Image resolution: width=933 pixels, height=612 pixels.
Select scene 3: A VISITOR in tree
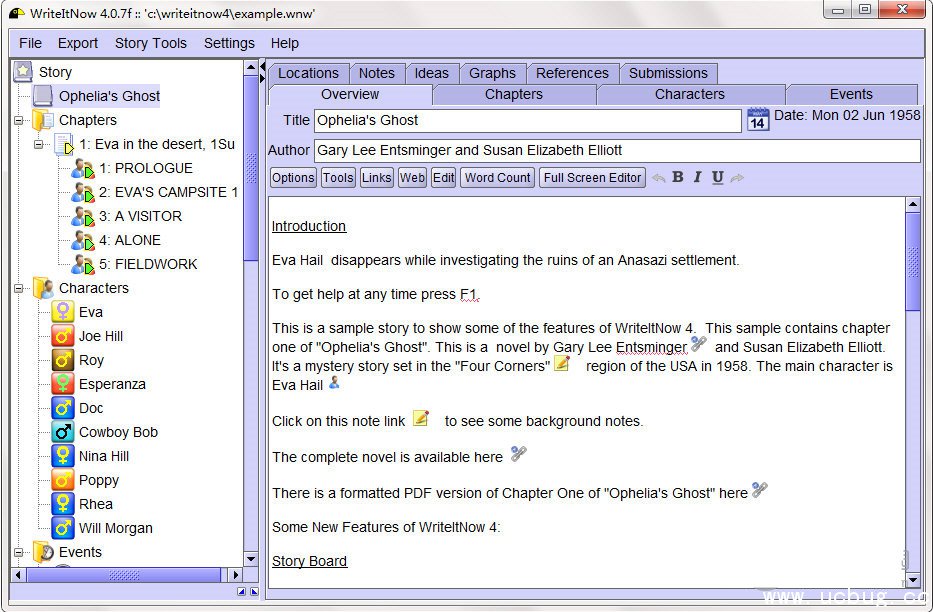[140, 216]
